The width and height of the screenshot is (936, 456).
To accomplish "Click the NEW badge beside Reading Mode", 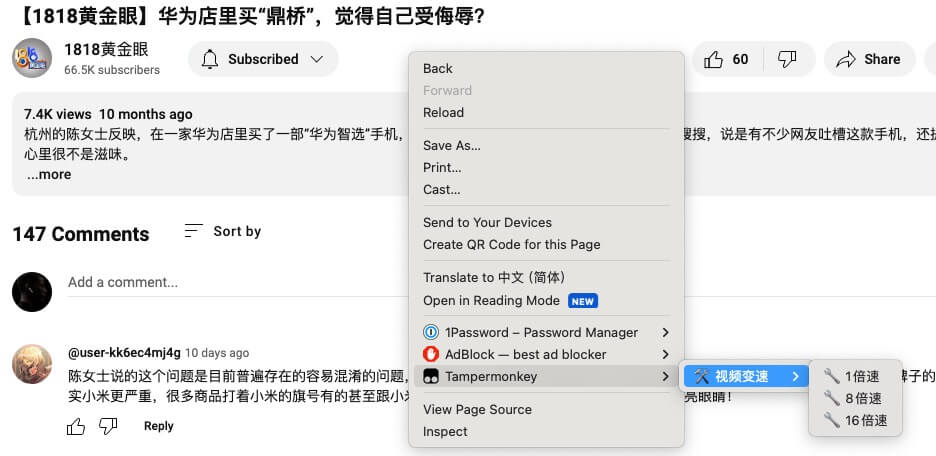I will pos(583,301).
